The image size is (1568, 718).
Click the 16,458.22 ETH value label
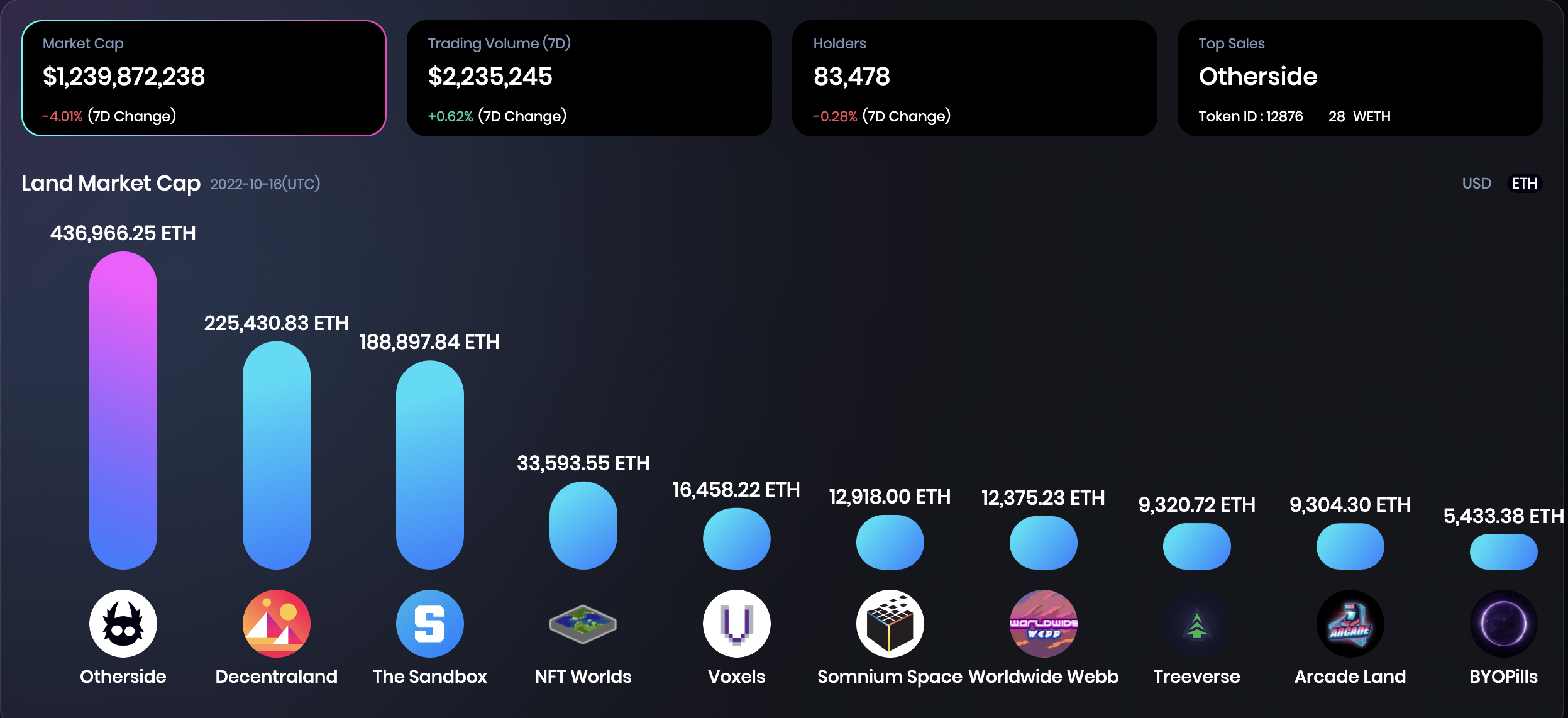[x=737, y=490]
